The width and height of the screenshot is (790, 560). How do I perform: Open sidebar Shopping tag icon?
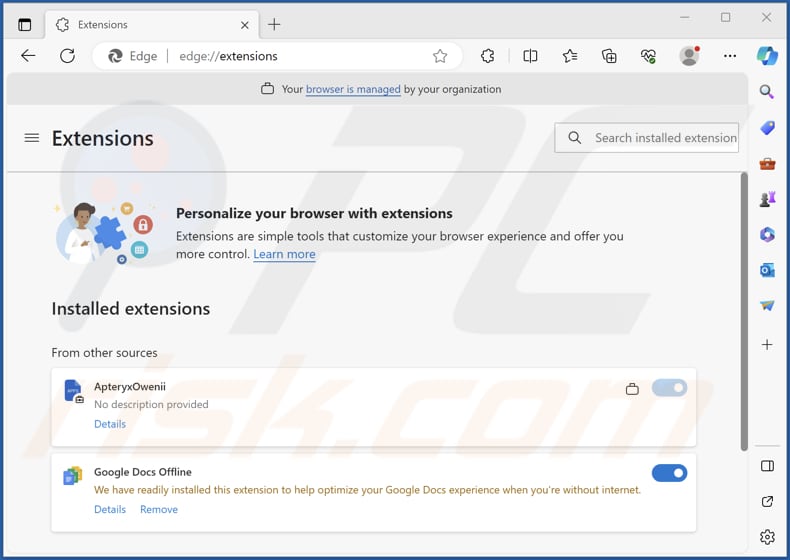pyautogui.click(x=767, y=128)
